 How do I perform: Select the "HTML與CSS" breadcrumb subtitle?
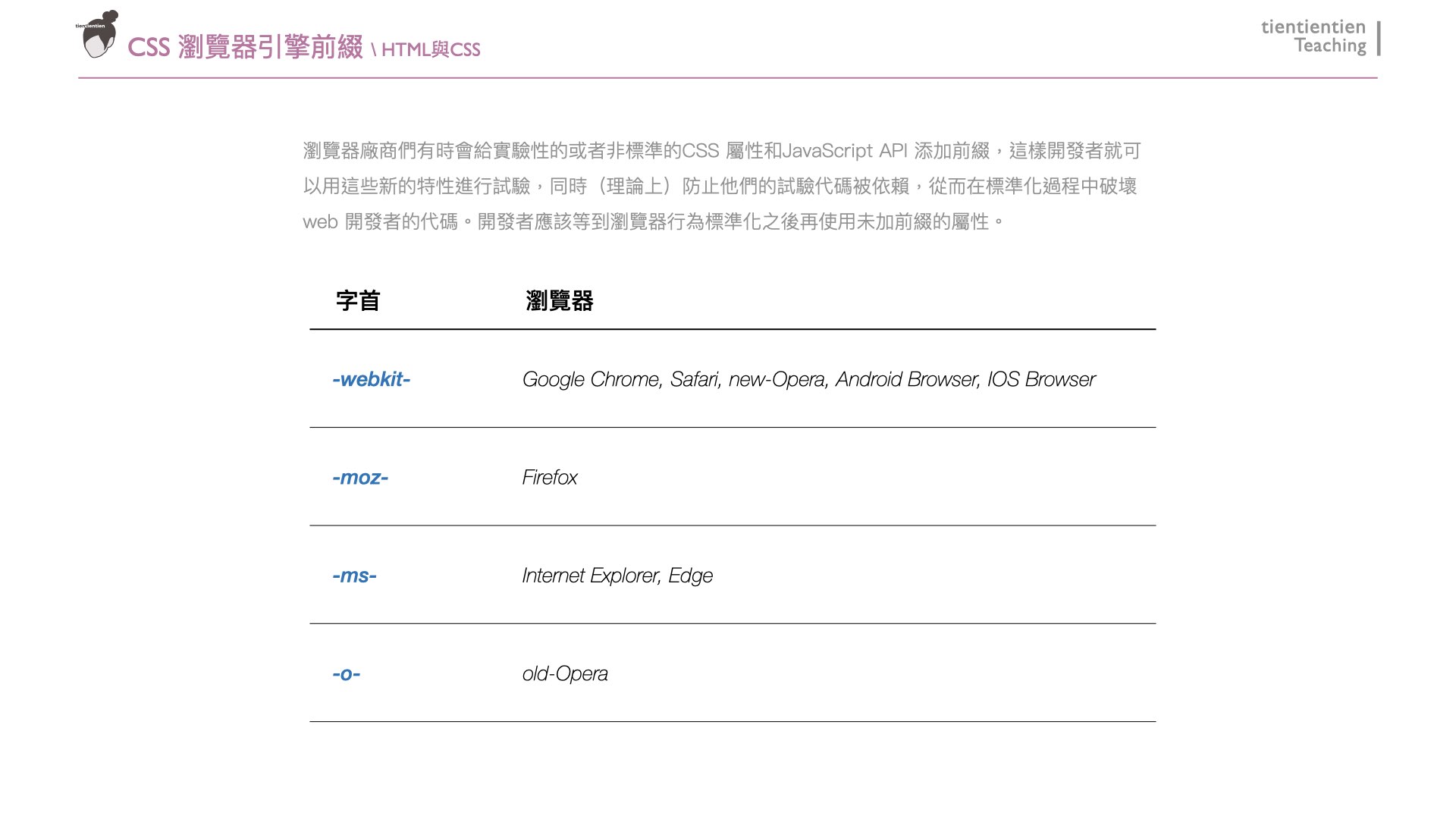coord(431,50)
